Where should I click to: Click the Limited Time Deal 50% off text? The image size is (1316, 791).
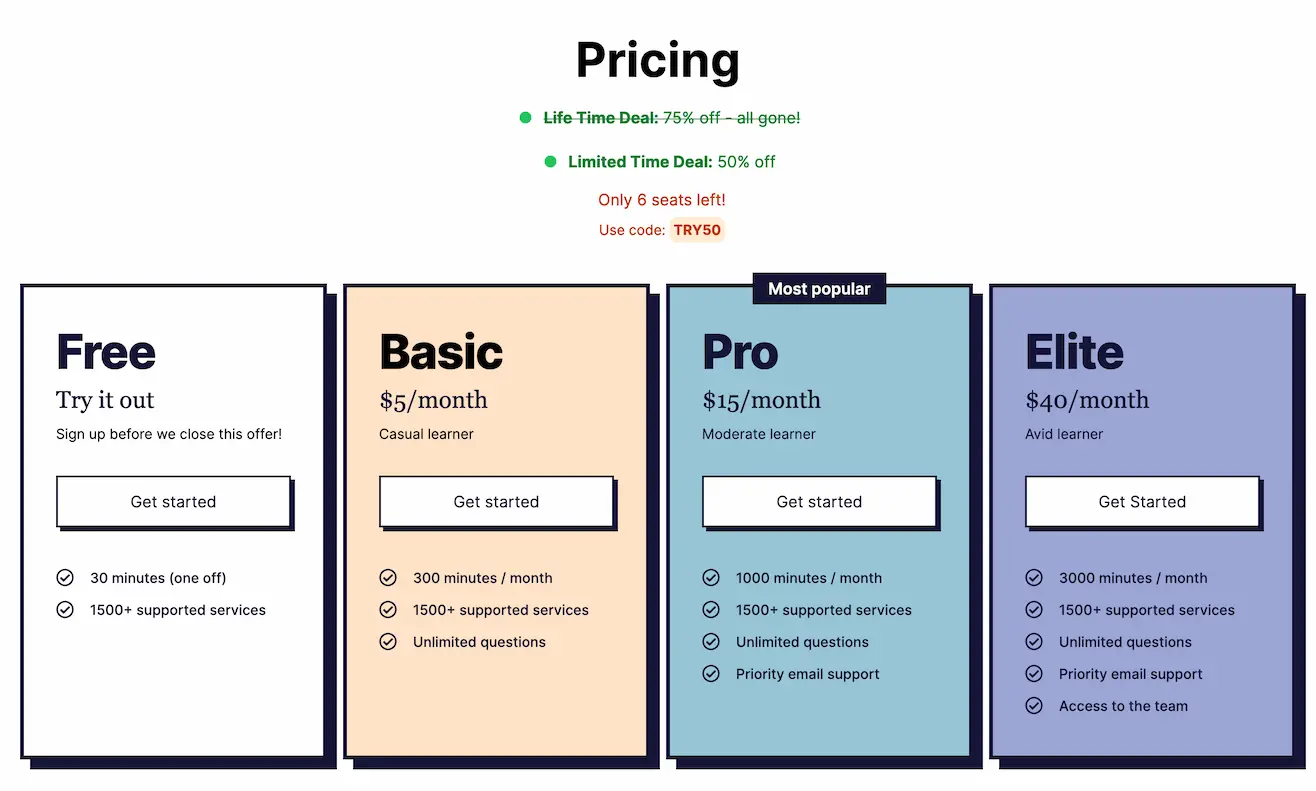(672, 162)
